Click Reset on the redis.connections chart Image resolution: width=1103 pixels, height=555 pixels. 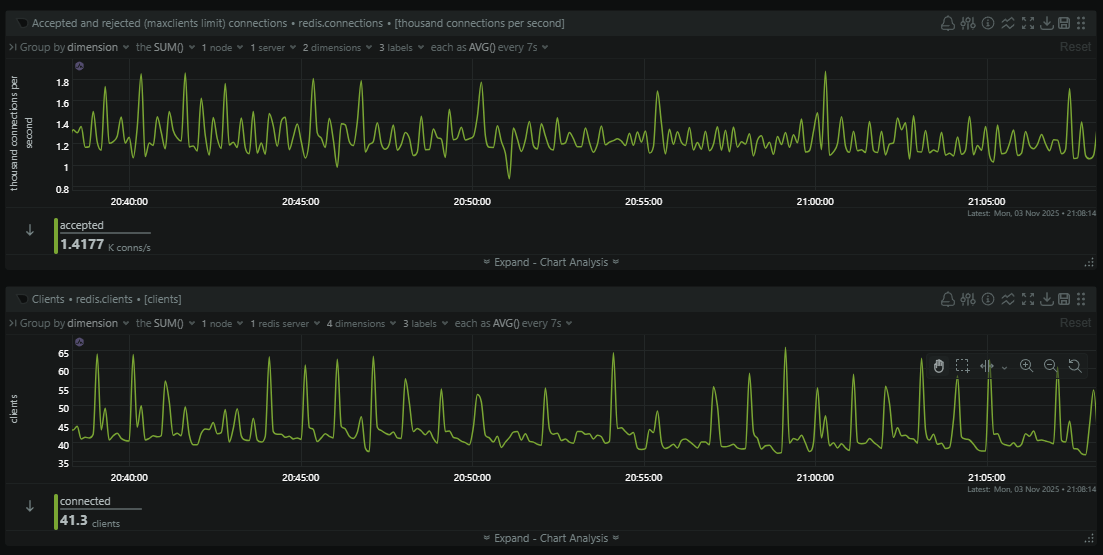coord(1075,47)
